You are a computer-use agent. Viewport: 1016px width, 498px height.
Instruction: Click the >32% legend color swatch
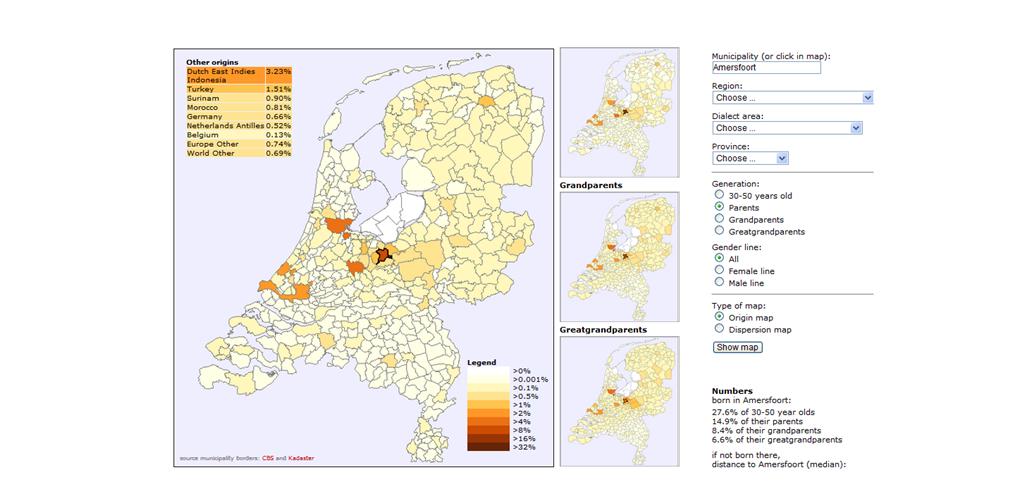488,446
